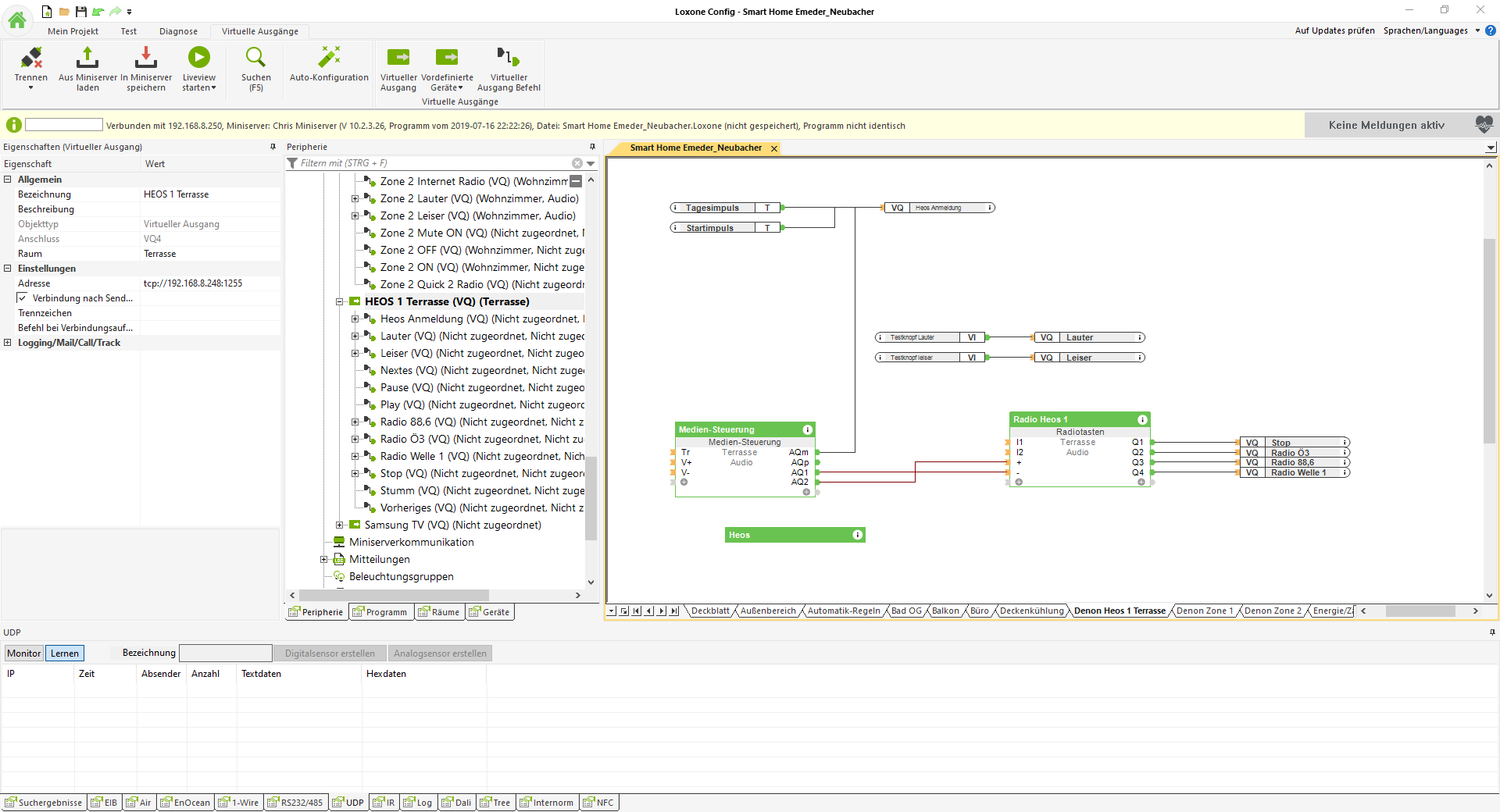
Task: Expand Logging/Mail/Call/Track properties section
Action: pyautogui.click(x=8, y=343)
